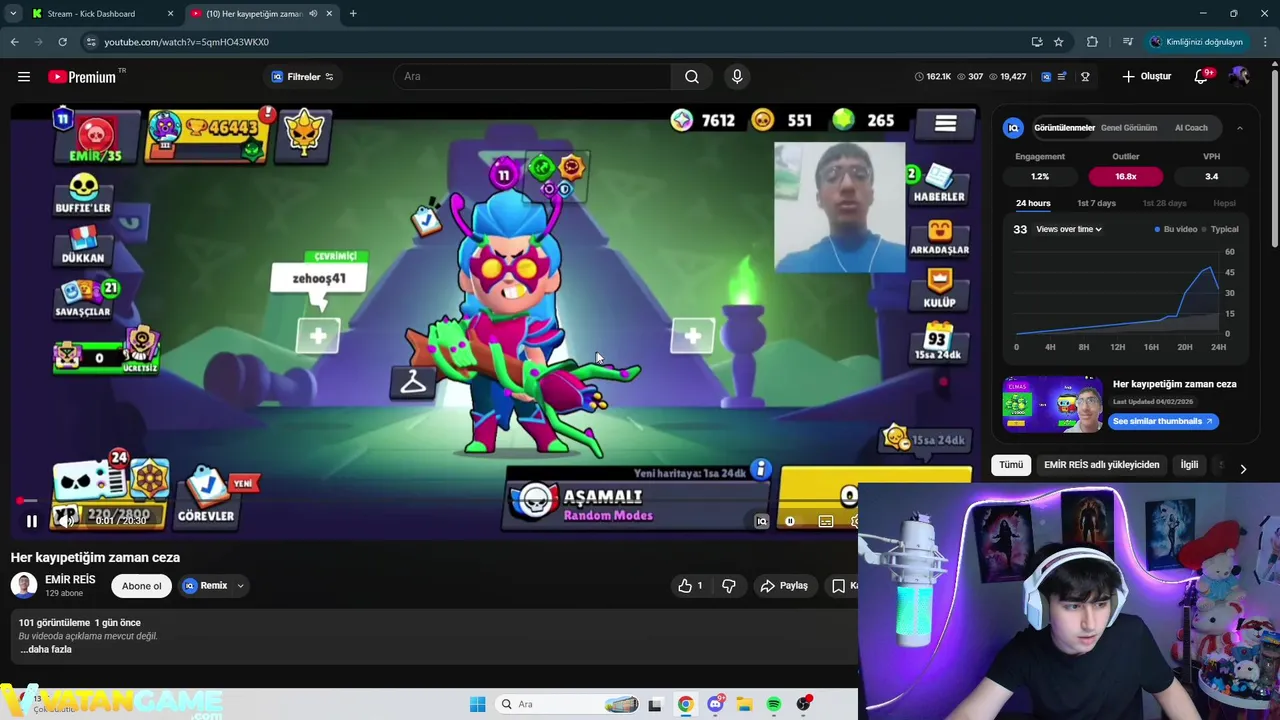Go back with browser back arrow
The image size is (1280, 720).
pyautogui.click(x=14, y=42)
